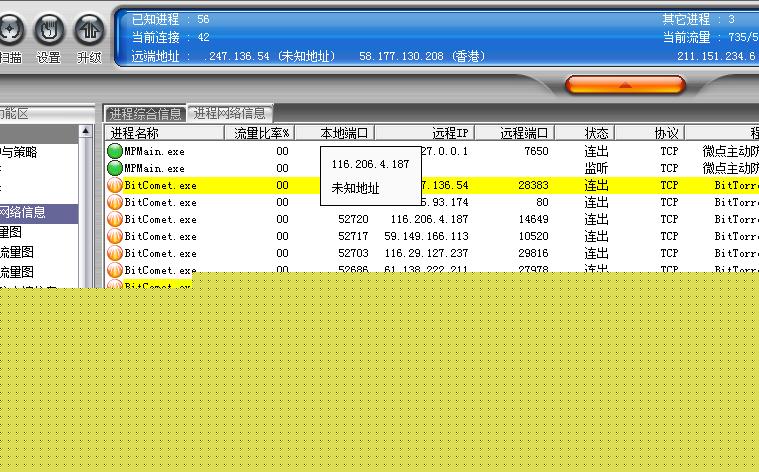Sort by the 流量比率% column header

tap(261, 133)
